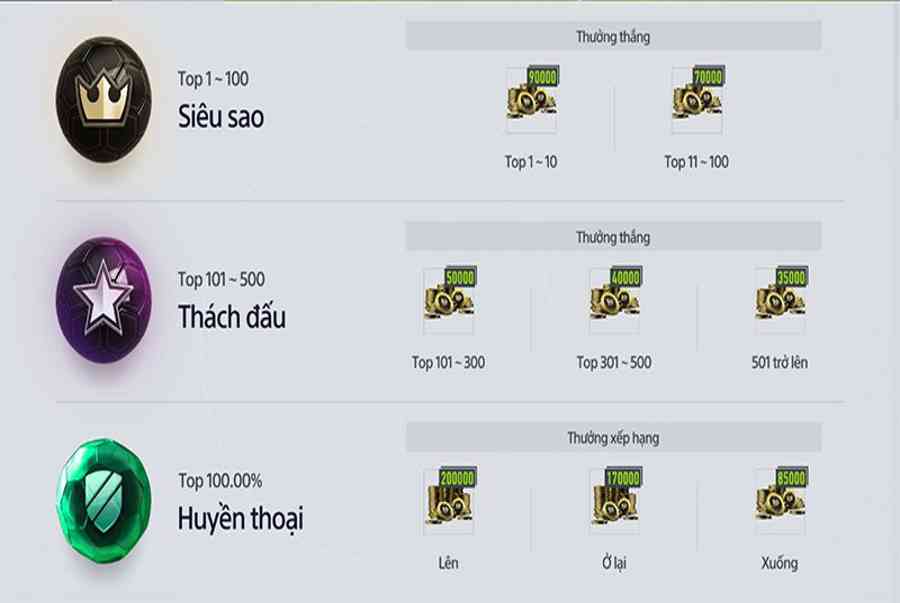This screenshot has height=603, width=900.
Task: Open the 170000 coin ranking reward
Action: click(x=615, y=500)
